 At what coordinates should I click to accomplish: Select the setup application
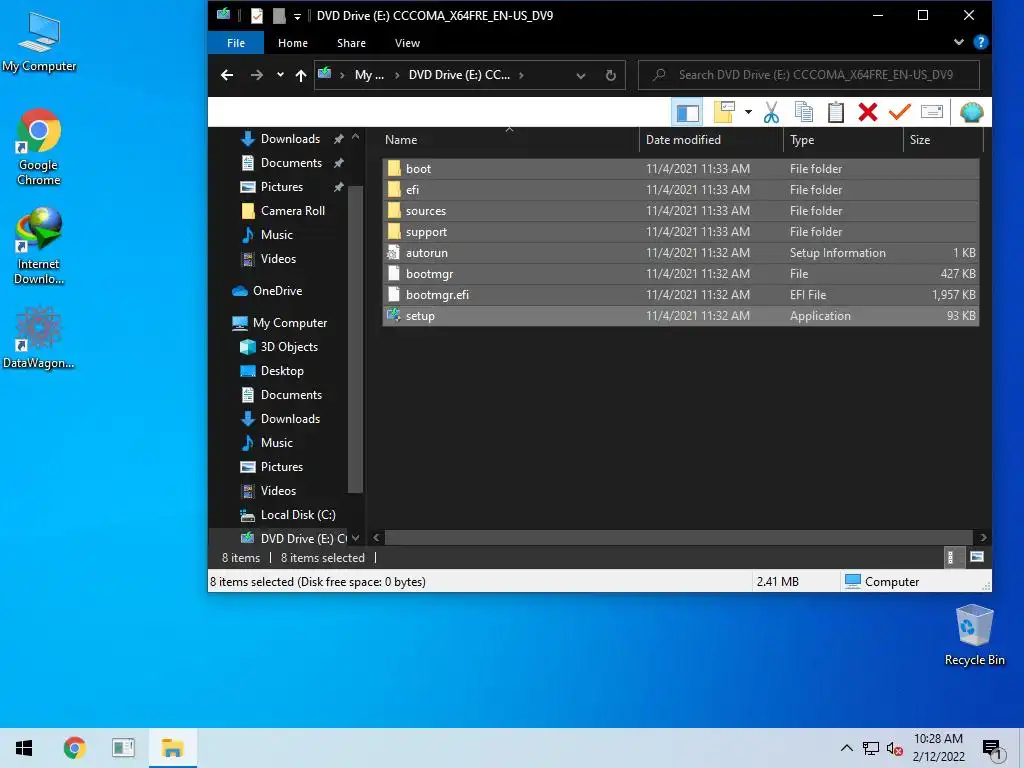click(680, 315)
